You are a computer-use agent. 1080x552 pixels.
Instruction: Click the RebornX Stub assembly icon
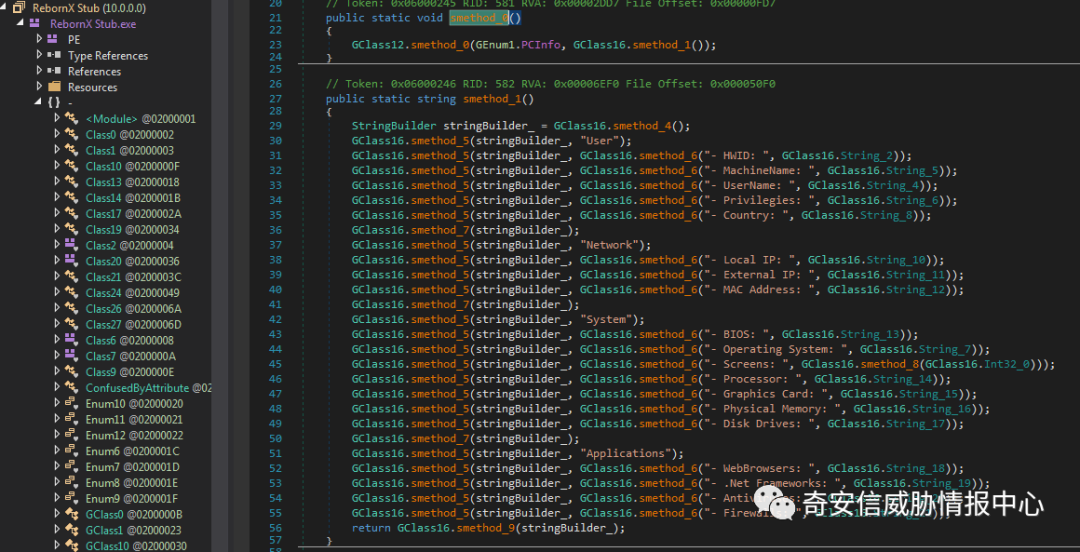tap(19, 8)
